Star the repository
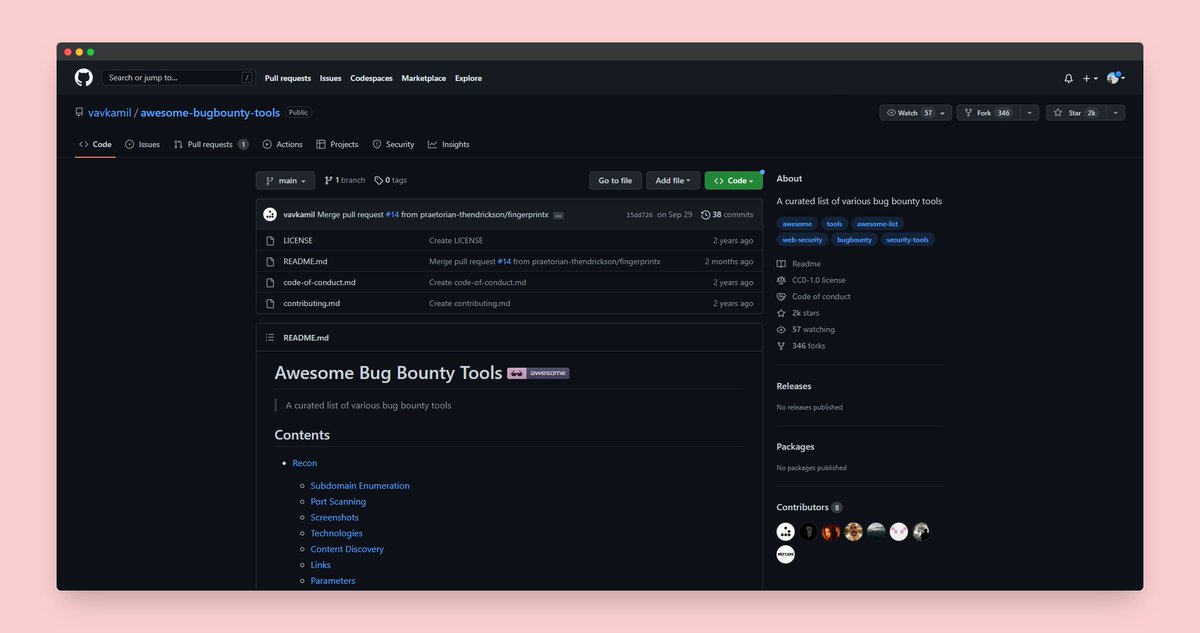Screen dimensions: 1200x633 (x=1074, y=113)
